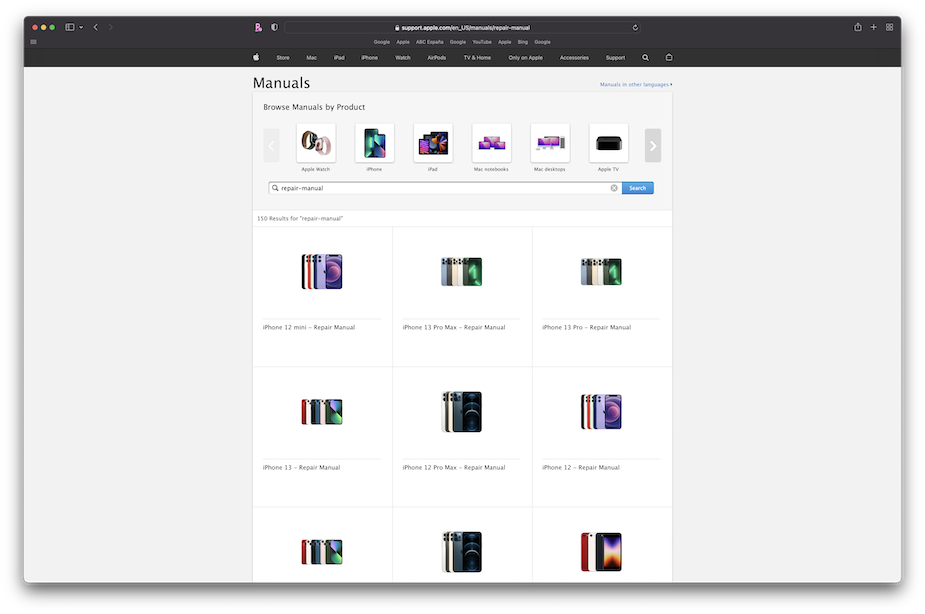This screenshot has width=925, height=614.
Task: Browse Apple Watch manuals icon
Action: tap(316, 143)
